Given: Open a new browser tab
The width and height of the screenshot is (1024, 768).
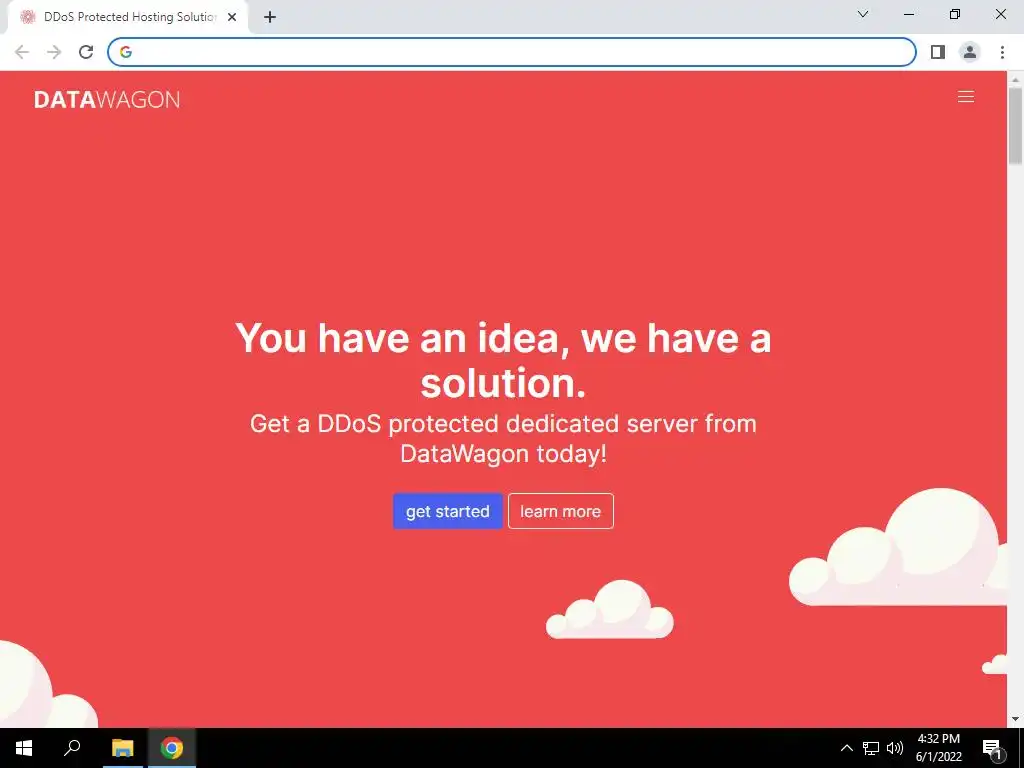Looking at the screenshot, I should pyautogui.click(x=270, y=17).
